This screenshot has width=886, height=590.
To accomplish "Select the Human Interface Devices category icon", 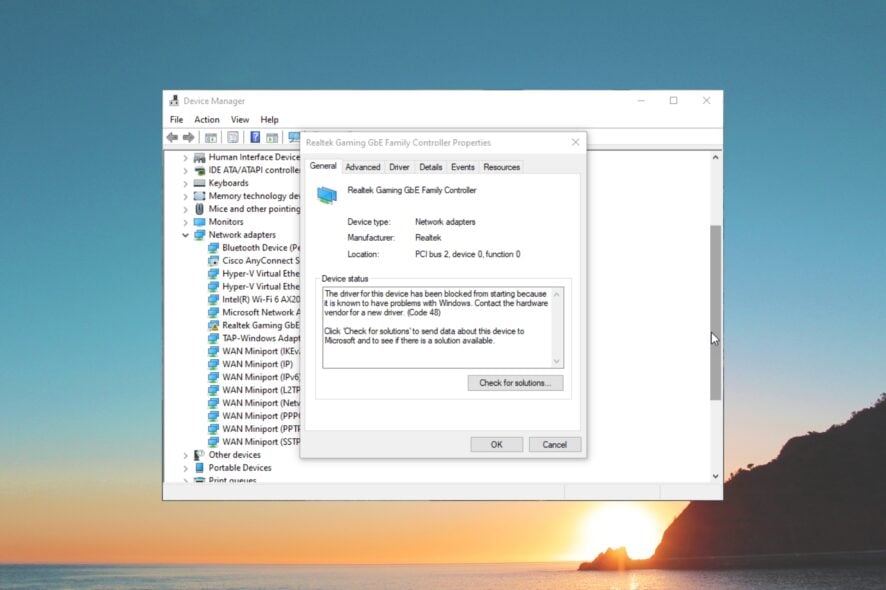I will (x=199, y=157).
